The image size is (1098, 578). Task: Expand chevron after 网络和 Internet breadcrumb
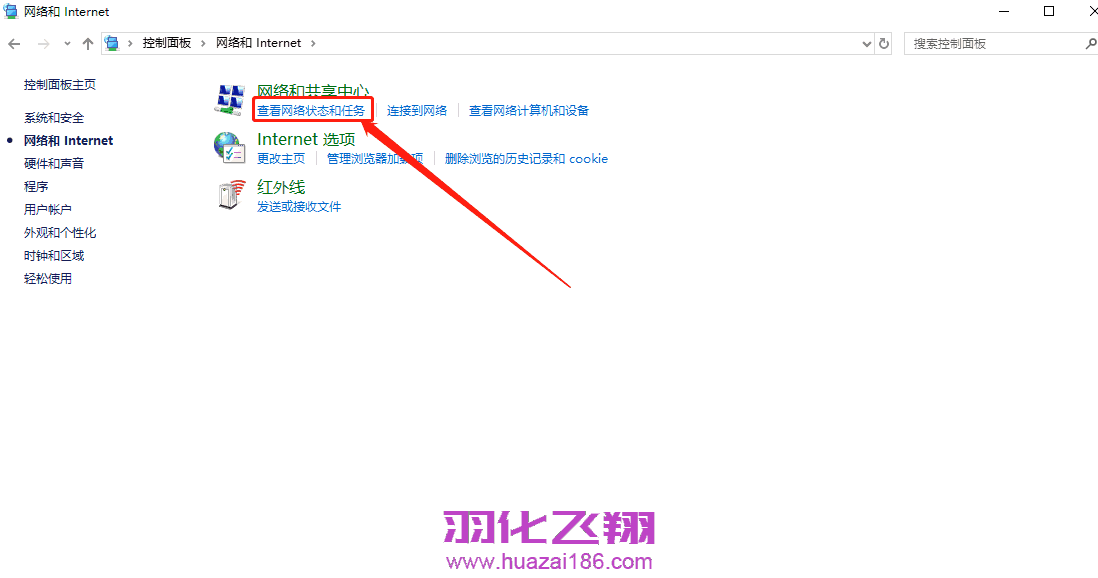click(x=313, y=43)
